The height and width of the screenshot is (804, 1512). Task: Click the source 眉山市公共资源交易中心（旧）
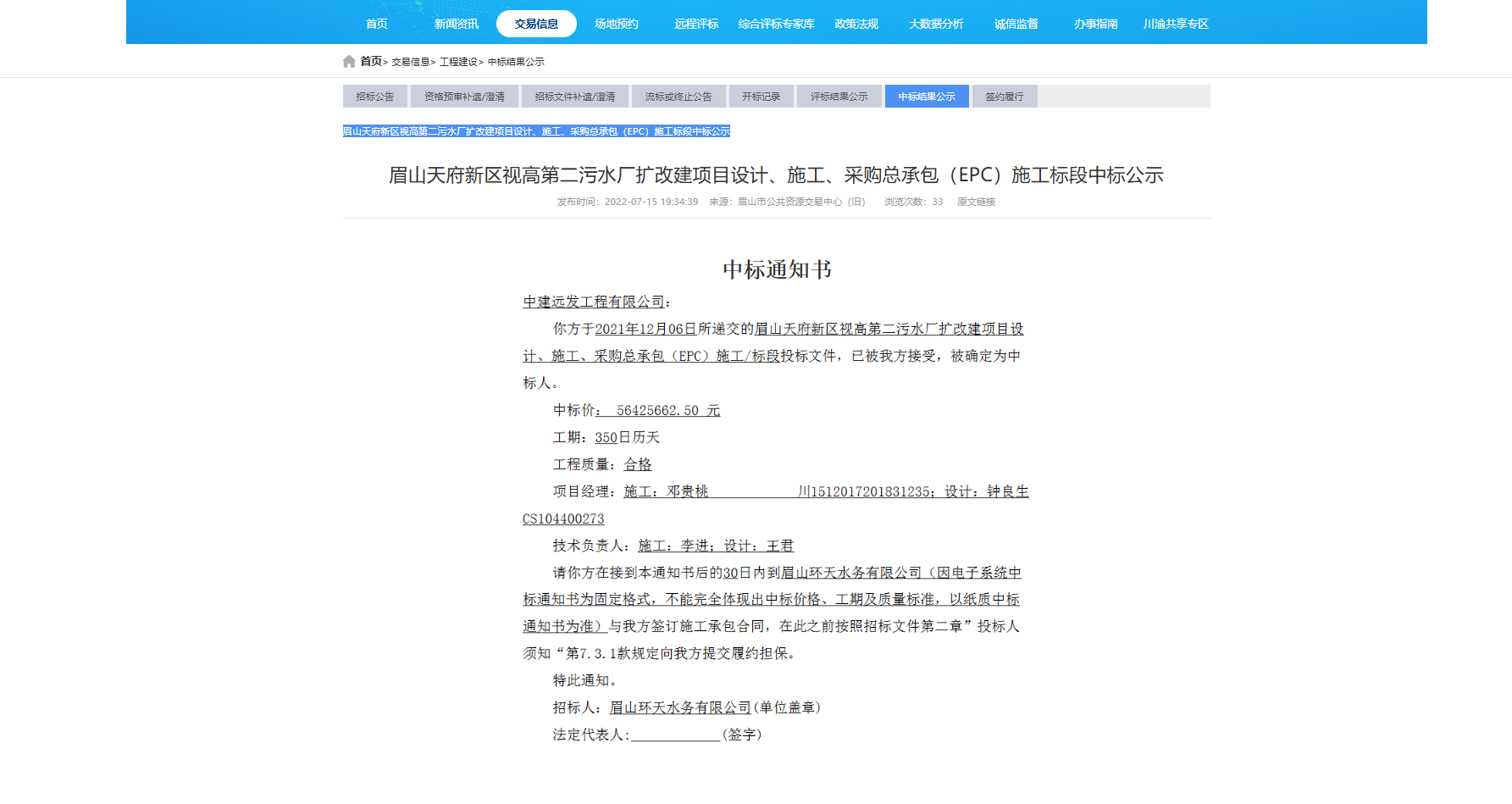[801, 202]
